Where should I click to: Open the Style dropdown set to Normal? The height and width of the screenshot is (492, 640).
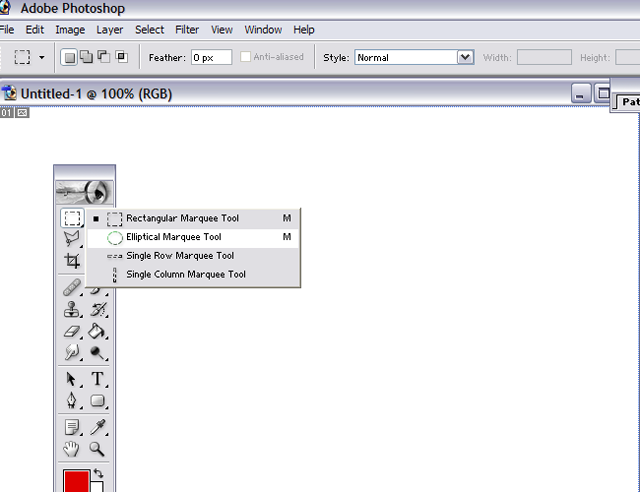click(x=414, y=58)
